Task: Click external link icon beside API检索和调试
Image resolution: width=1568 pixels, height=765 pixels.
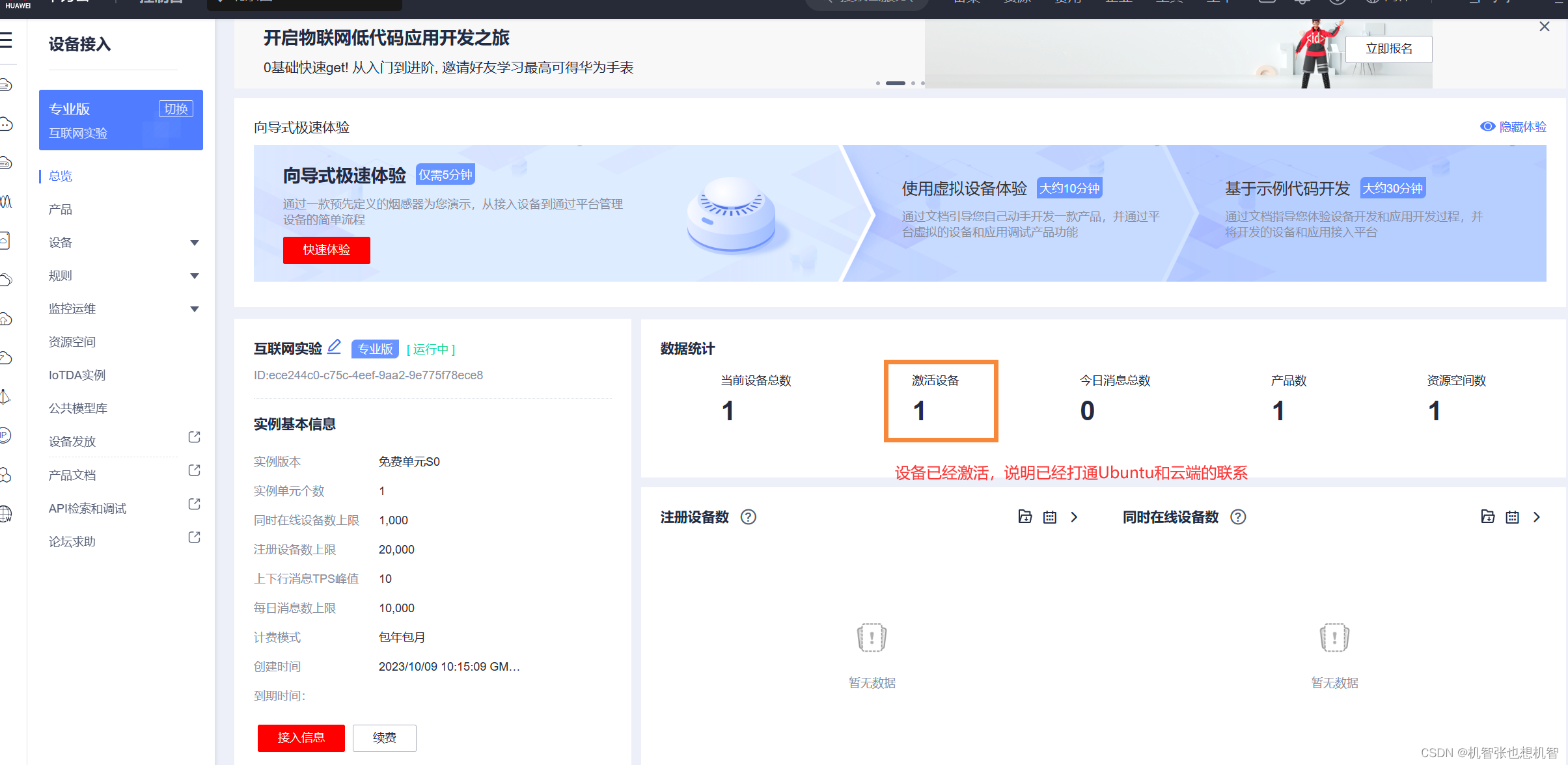Action: tap(194, 504)
